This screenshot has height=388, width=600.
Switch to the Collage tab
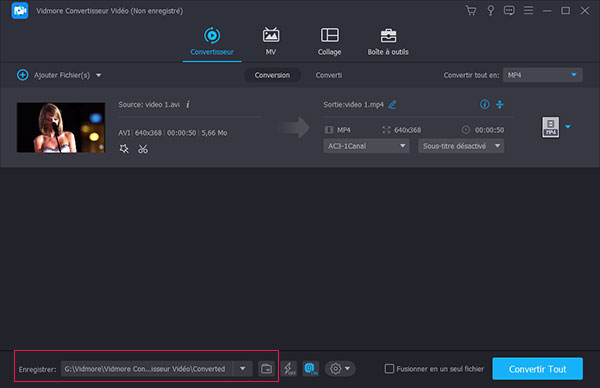coord(329,42)
